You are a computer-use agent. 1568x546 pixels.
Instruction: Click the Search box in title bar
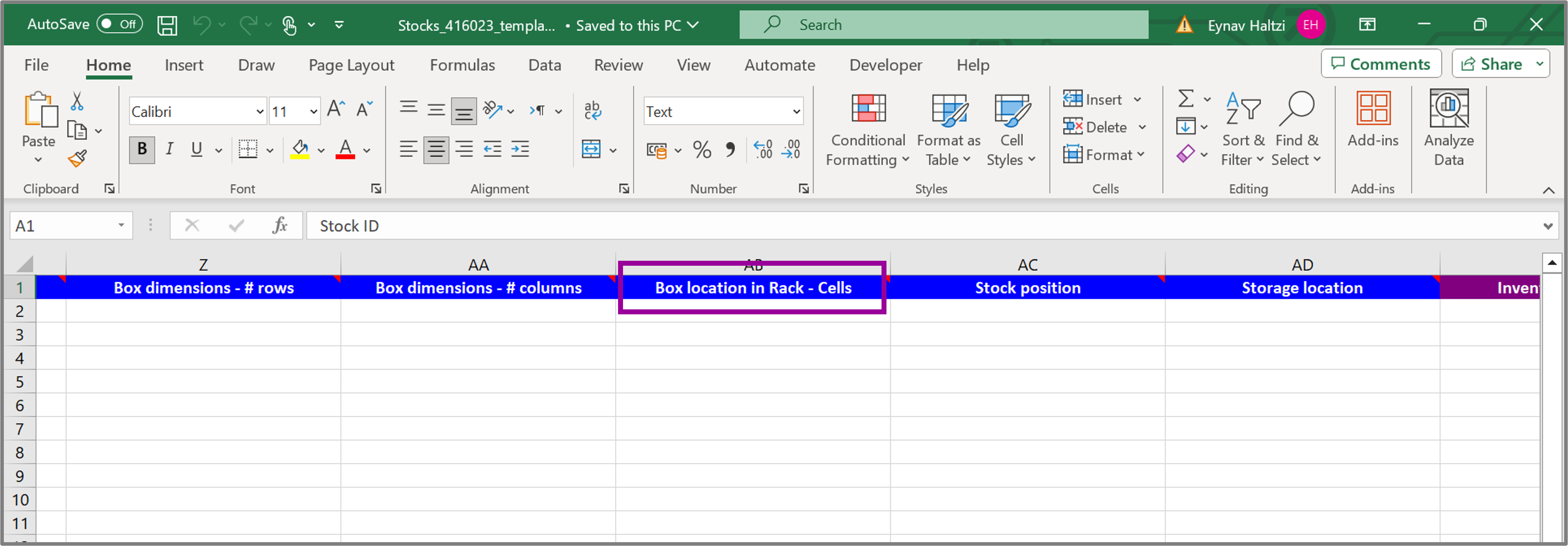[944, 25]
